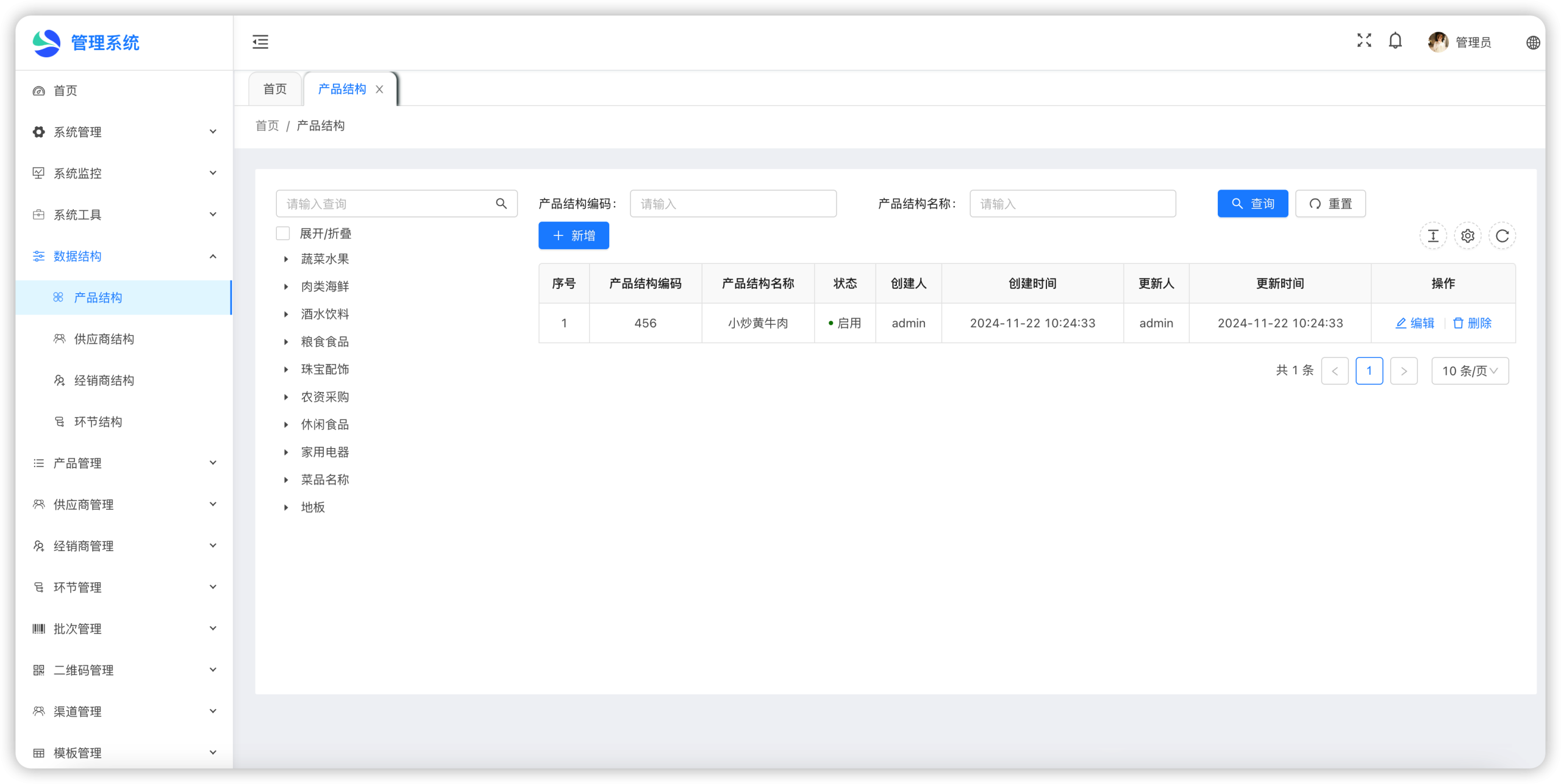
Task: Focus the 产品结构编码 input field
Action: [x=733, y=204]
